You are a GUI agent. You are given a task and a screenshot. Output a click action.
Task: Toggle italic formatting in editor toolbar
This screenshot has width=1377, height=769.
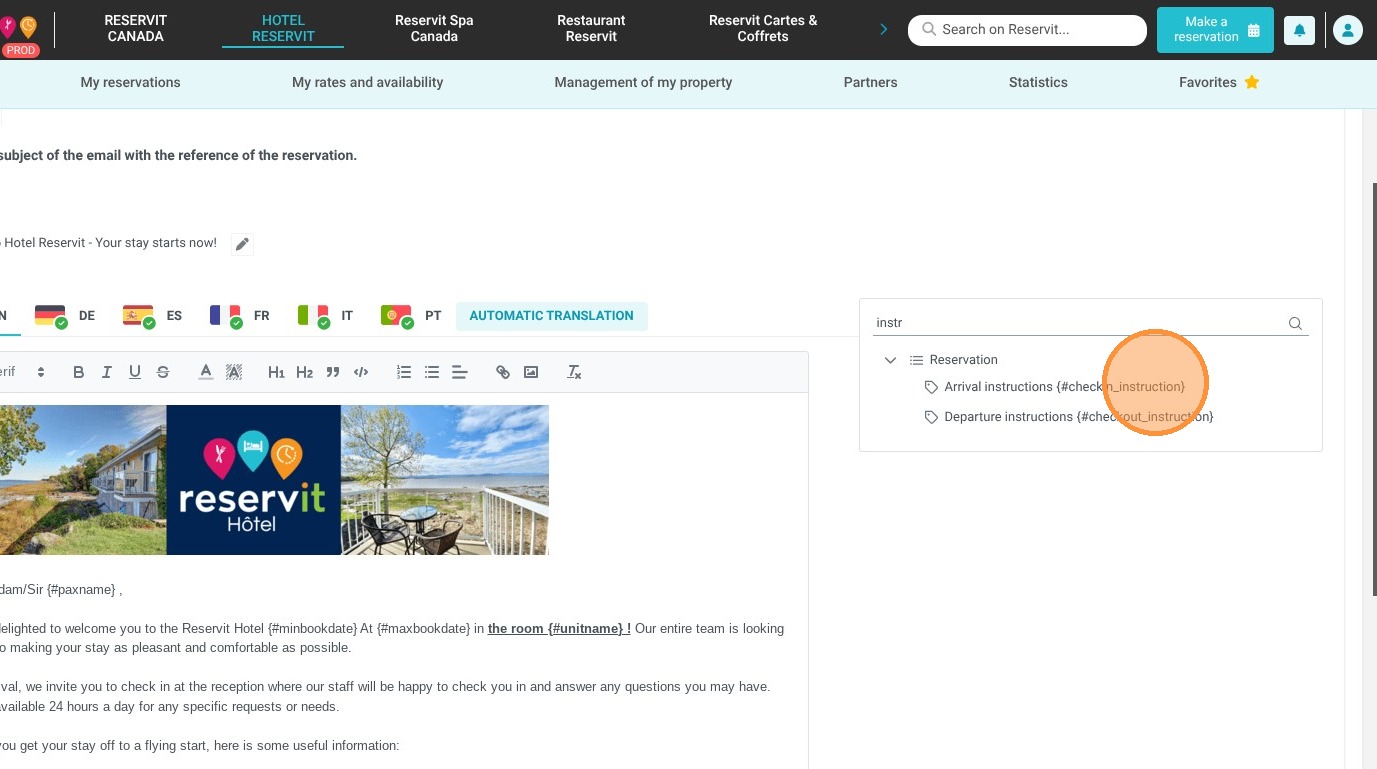coord(107,372)
